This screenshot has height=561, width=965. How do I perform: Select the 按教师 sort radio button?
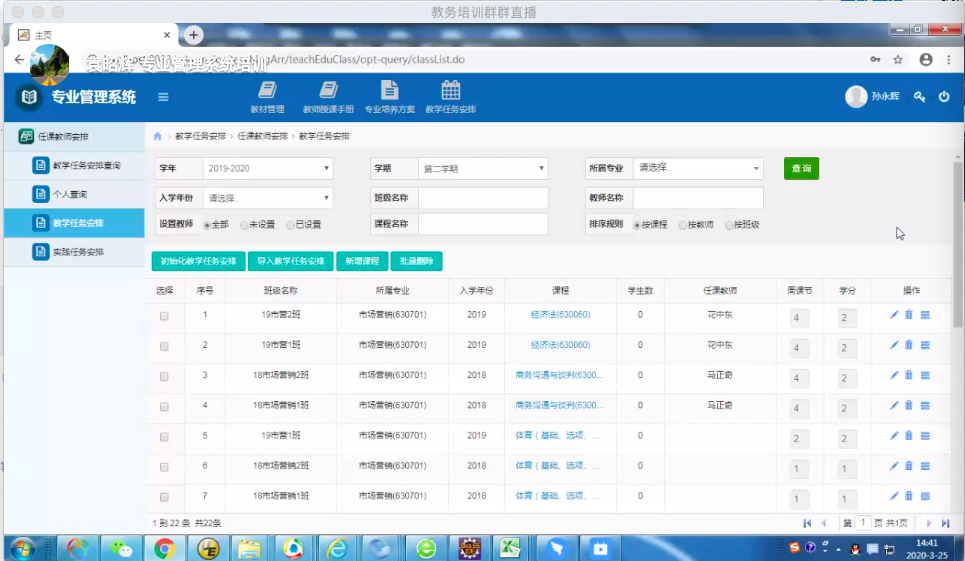pyautogui.click(x=683, y=225)
